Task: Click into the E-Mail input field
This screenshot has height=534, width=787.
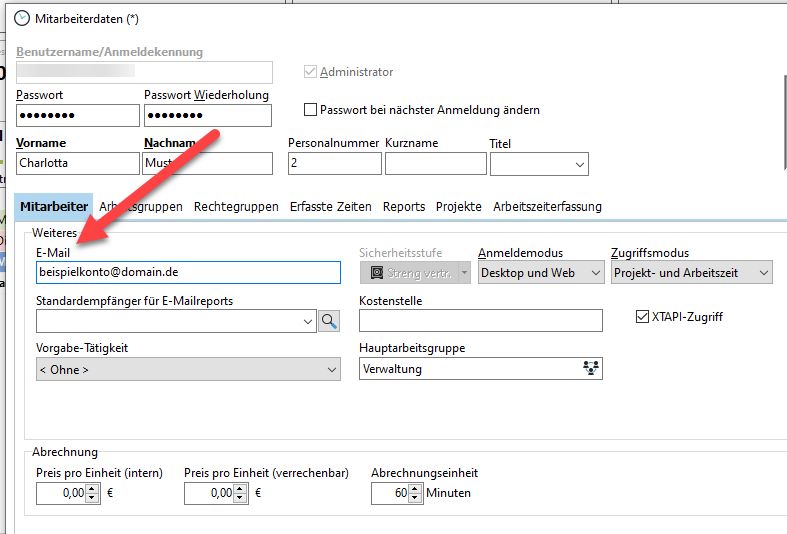Action: [x=188, y=272]
